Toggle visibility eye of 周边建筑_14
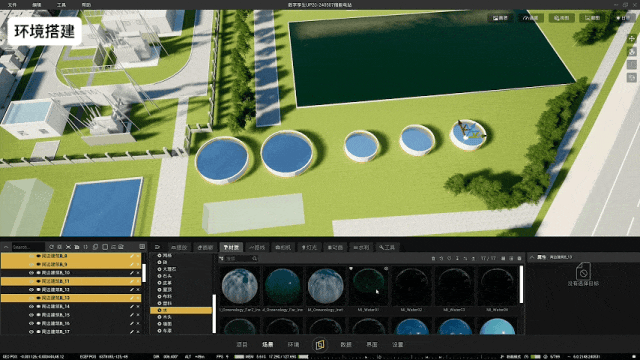The width and height of the screenshot is (640, 360). (31, 307)
